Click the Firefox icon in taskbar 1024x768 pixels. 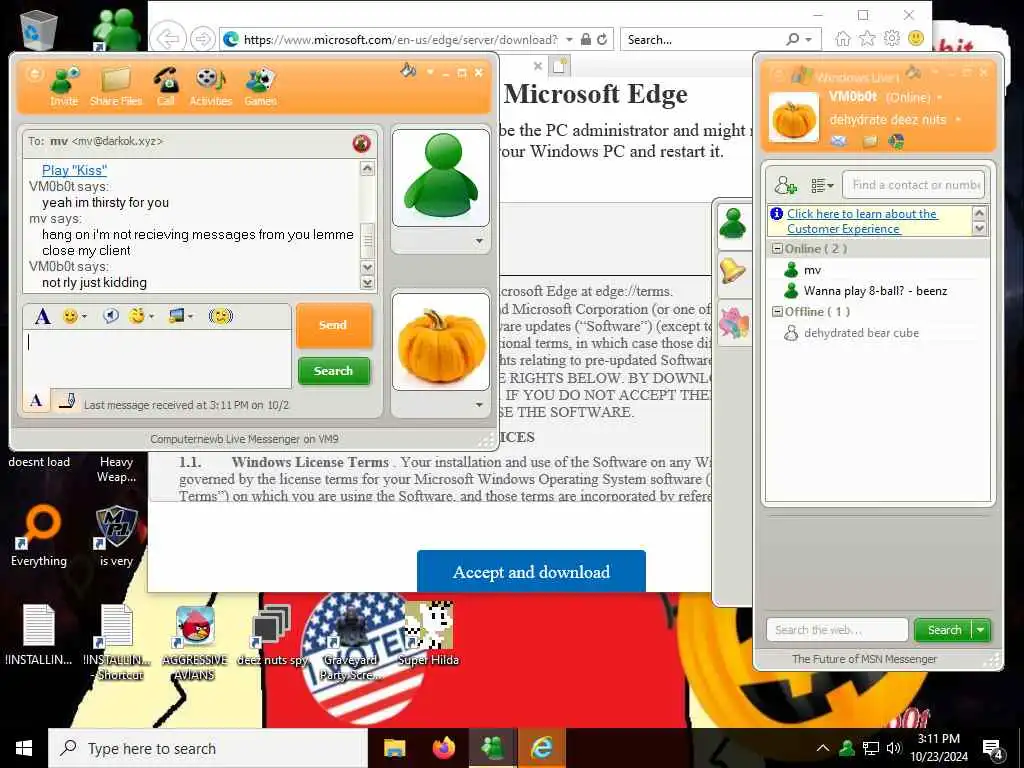(444, 748)
